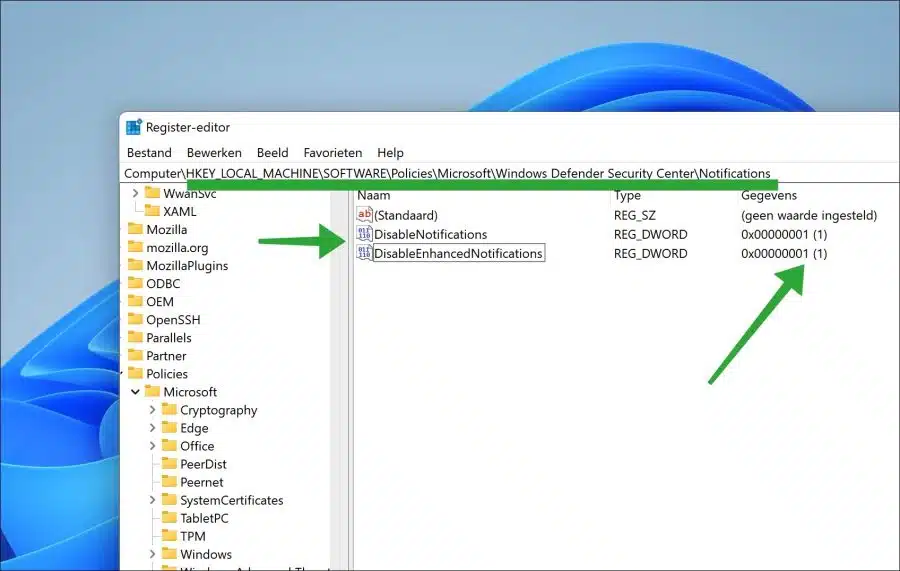Select the Parallels key label
Image resolution: width=900 pixels, height=571 pixels.
[x=169, y=337]
